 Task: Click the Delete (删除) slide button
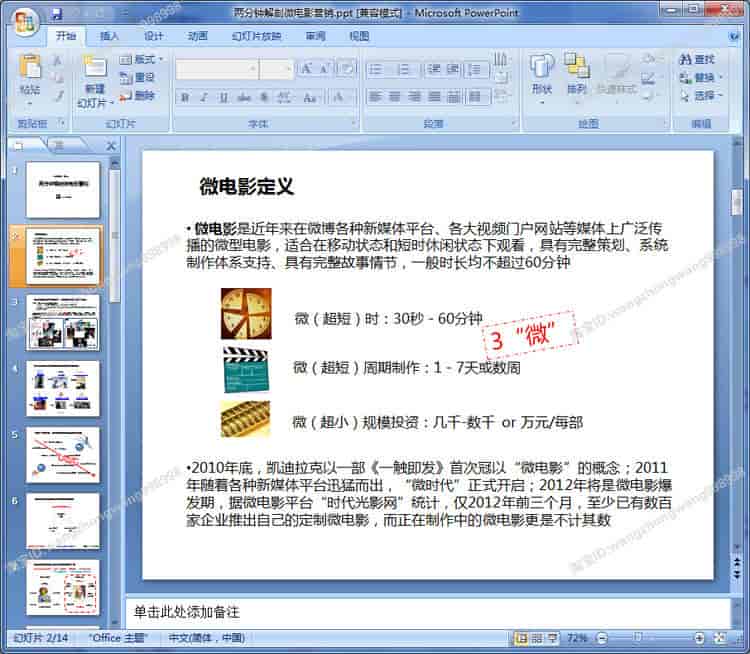coord(137,95)
